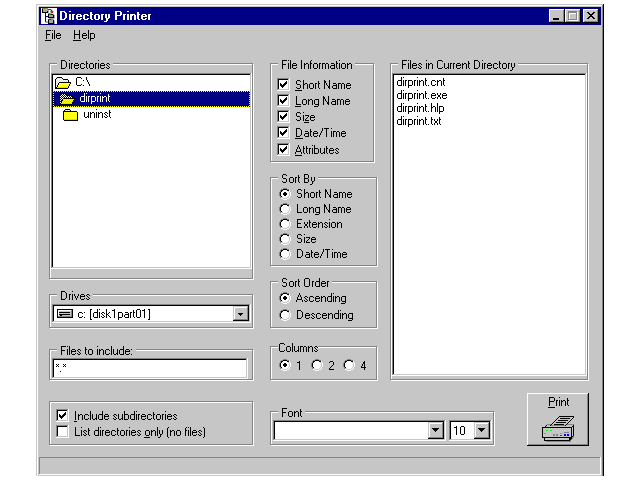Screen dimensions: 640x480
Task: Disable Include subdirectories checkbox
Action: pos(64,415)
